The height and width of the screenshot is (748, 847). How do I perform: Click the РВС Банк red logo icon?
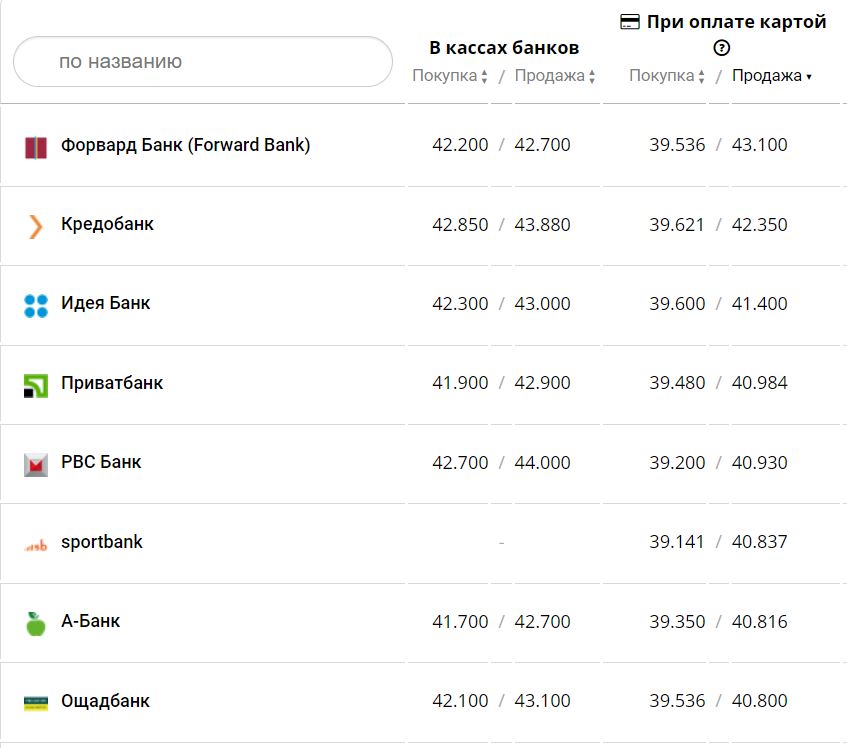pyautogui.click(x=36, y=464)
